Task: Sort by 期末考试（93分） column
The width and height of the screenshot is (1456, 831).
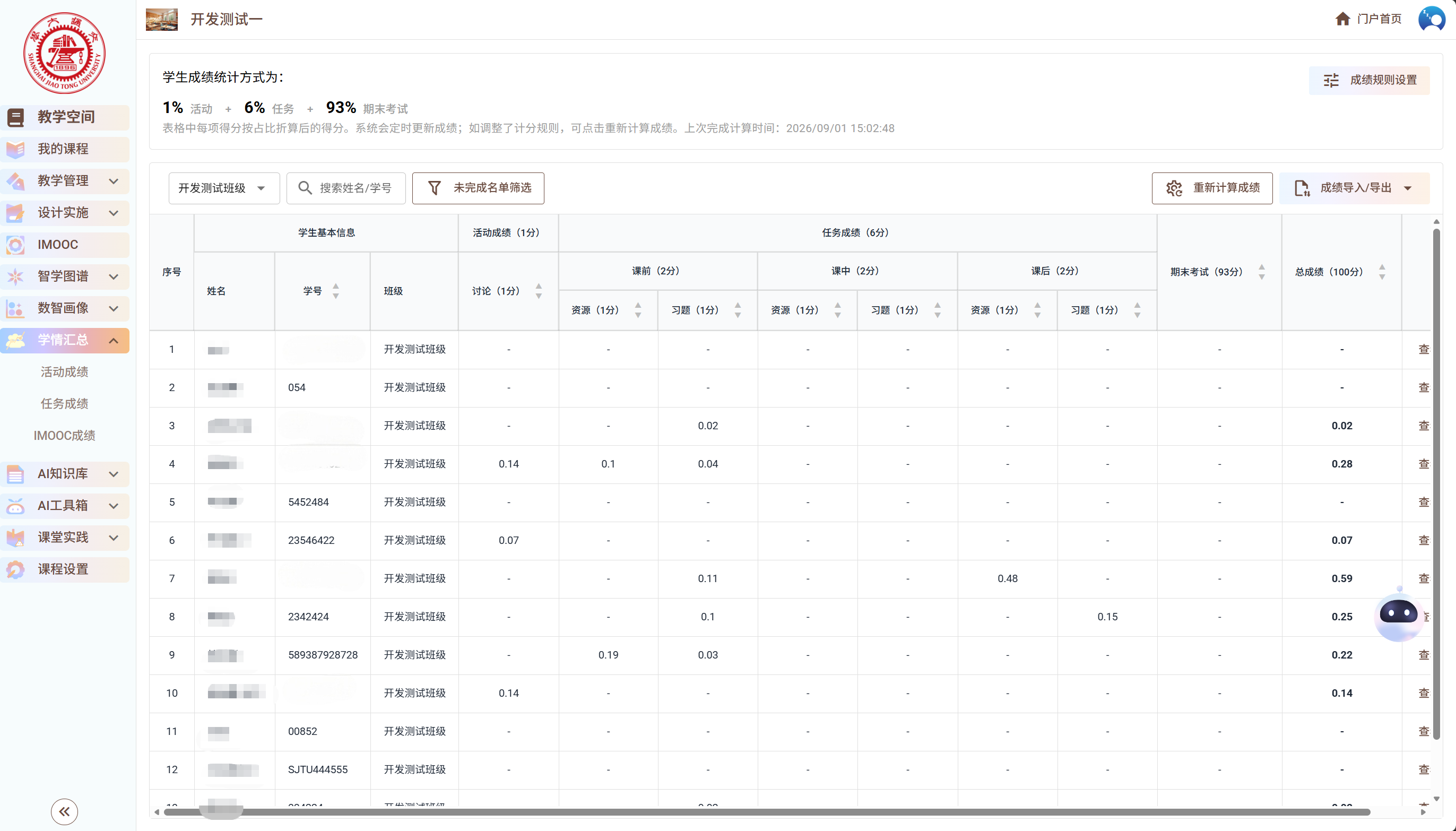Action: (1262, 272)
